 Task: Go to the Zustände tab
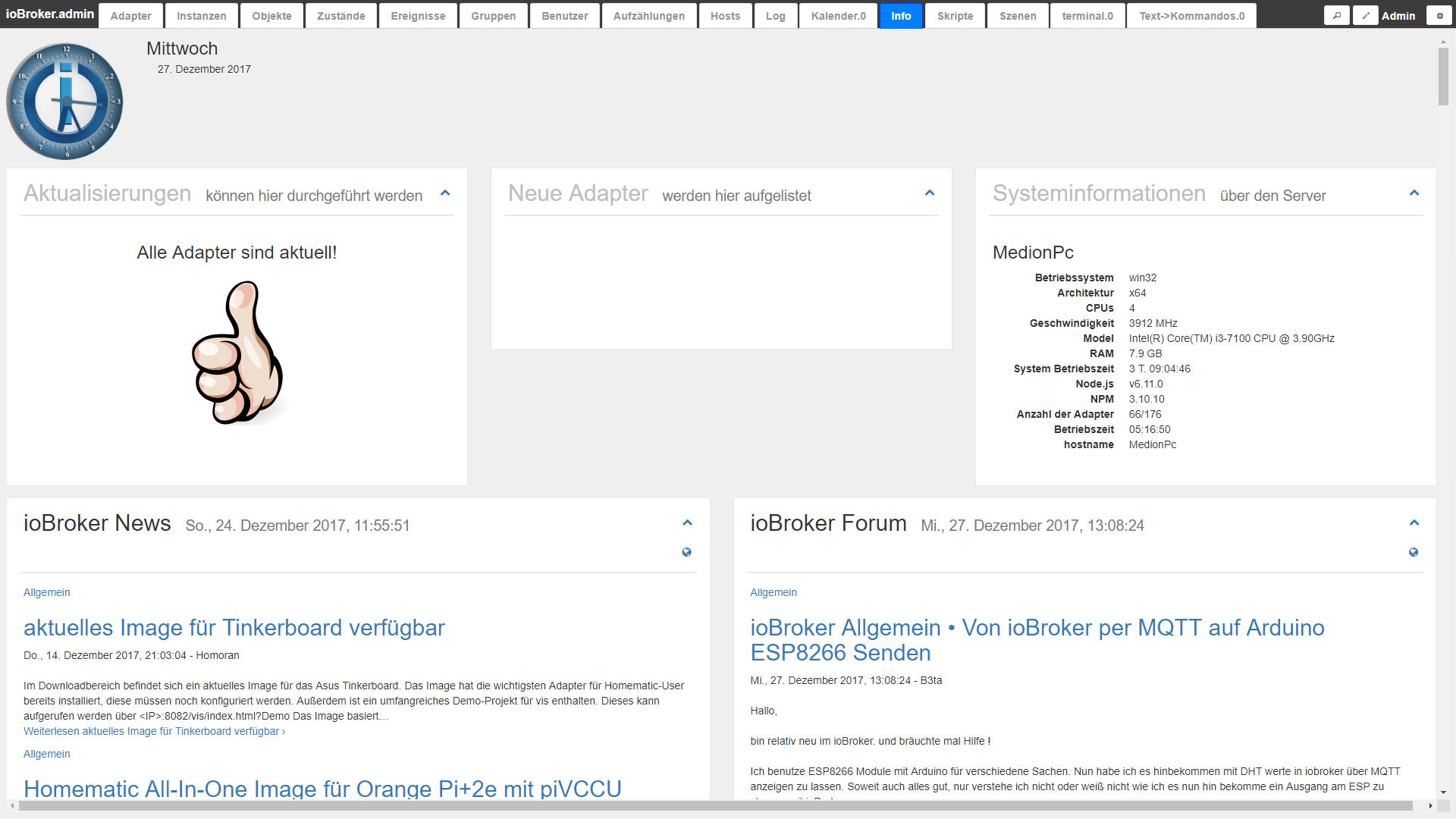pyautogui.click(x=341, y=16)
